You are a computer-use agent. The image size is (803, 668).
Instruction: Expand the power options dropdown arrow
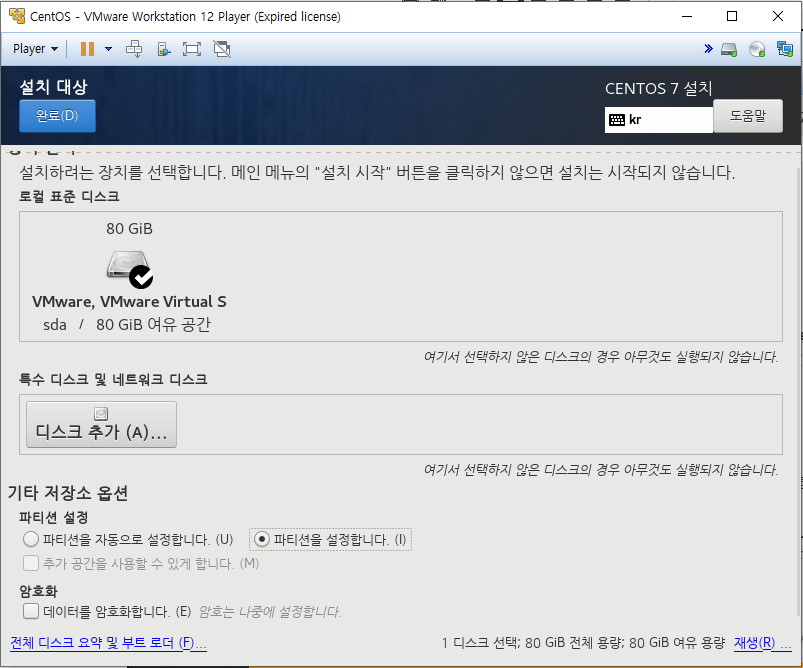[109, 49]
